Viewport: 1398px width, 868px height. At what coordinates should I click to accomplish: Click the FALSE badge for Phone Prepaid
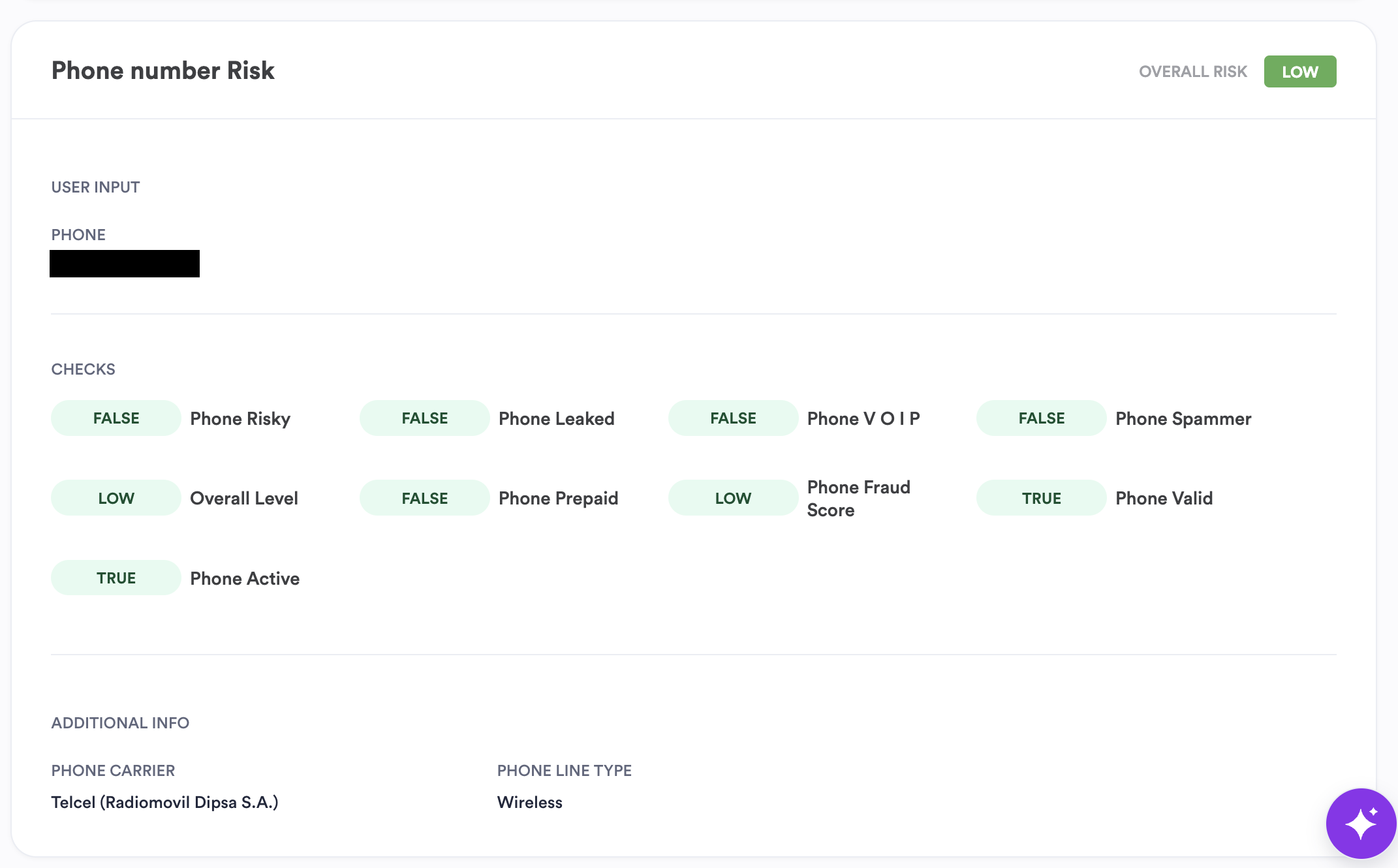tap(424, 498)
